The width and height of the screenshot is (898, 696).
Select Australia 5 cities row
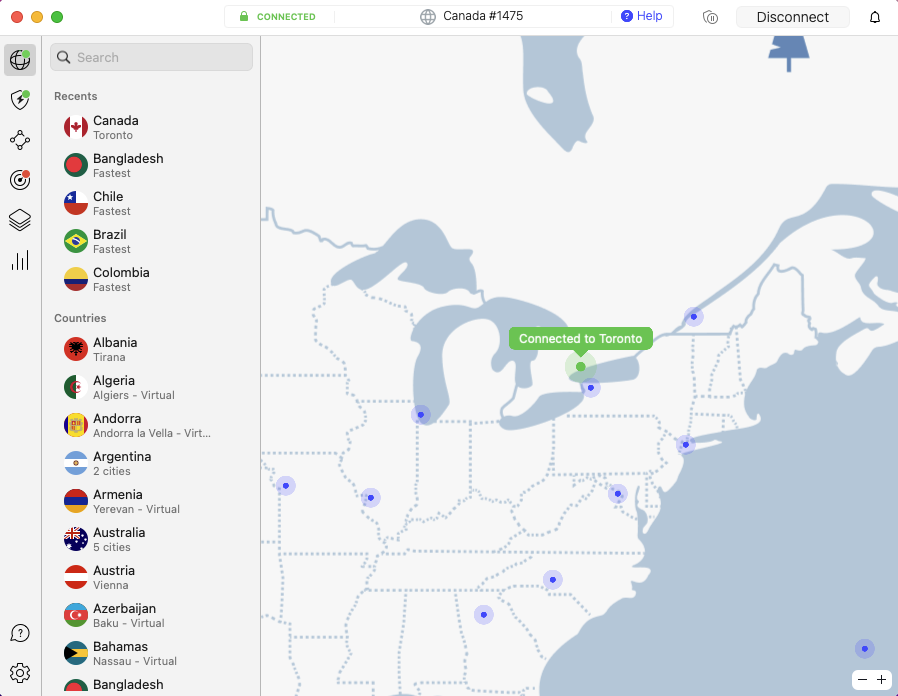(151, 539)
